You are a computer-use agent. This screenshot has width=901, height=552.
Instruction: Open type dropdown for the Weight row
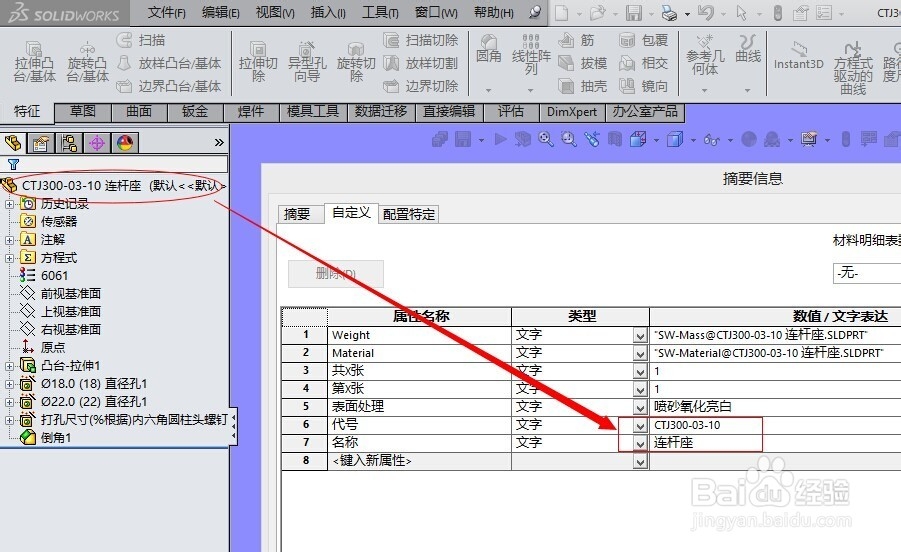(640, 335)
